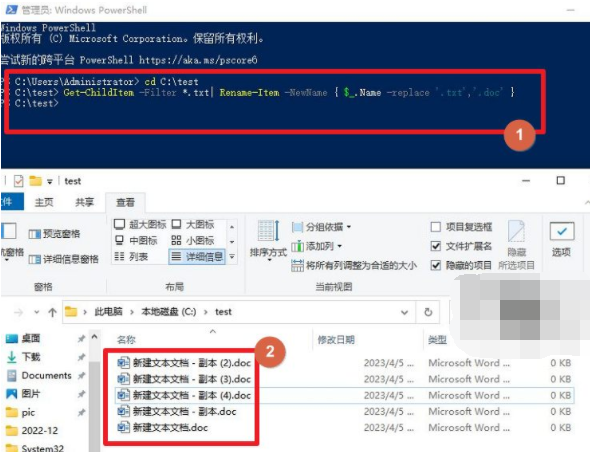Uncheck the 文件扩展名 checkbox
590x452 pixels.
click(x=435, y=246)
